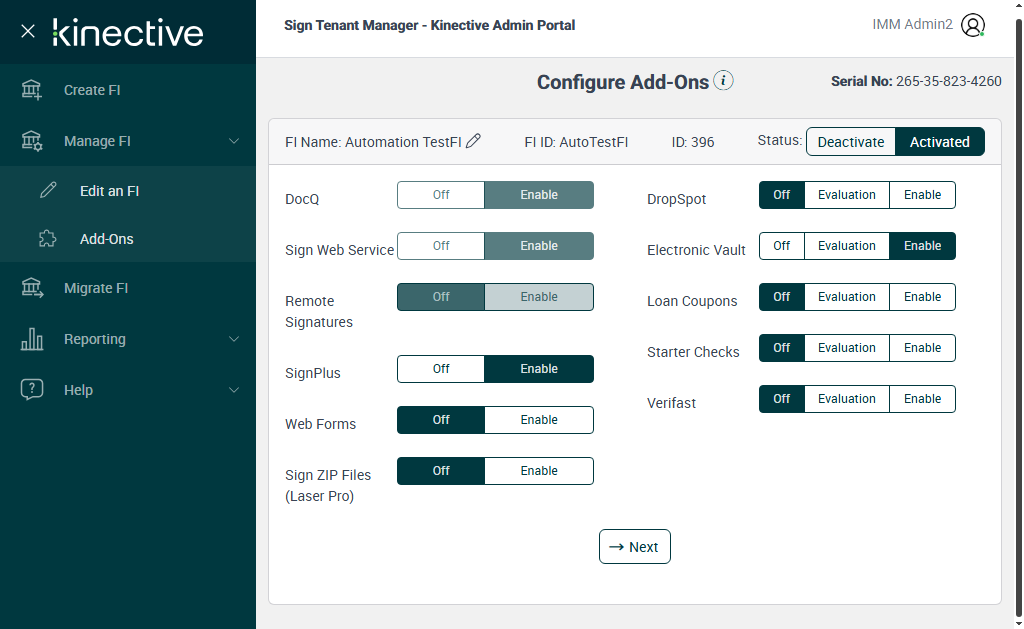Viewport: 1024px width, 629px height.
Task: Turn Electronic Vault Off
Action: click(782, 246)
